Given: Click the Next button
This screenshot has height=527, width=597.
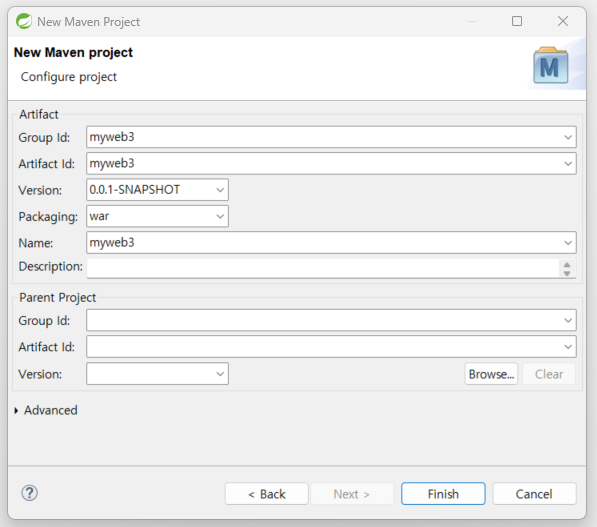Looking at the screenshot, I should [x=352, y=493].
